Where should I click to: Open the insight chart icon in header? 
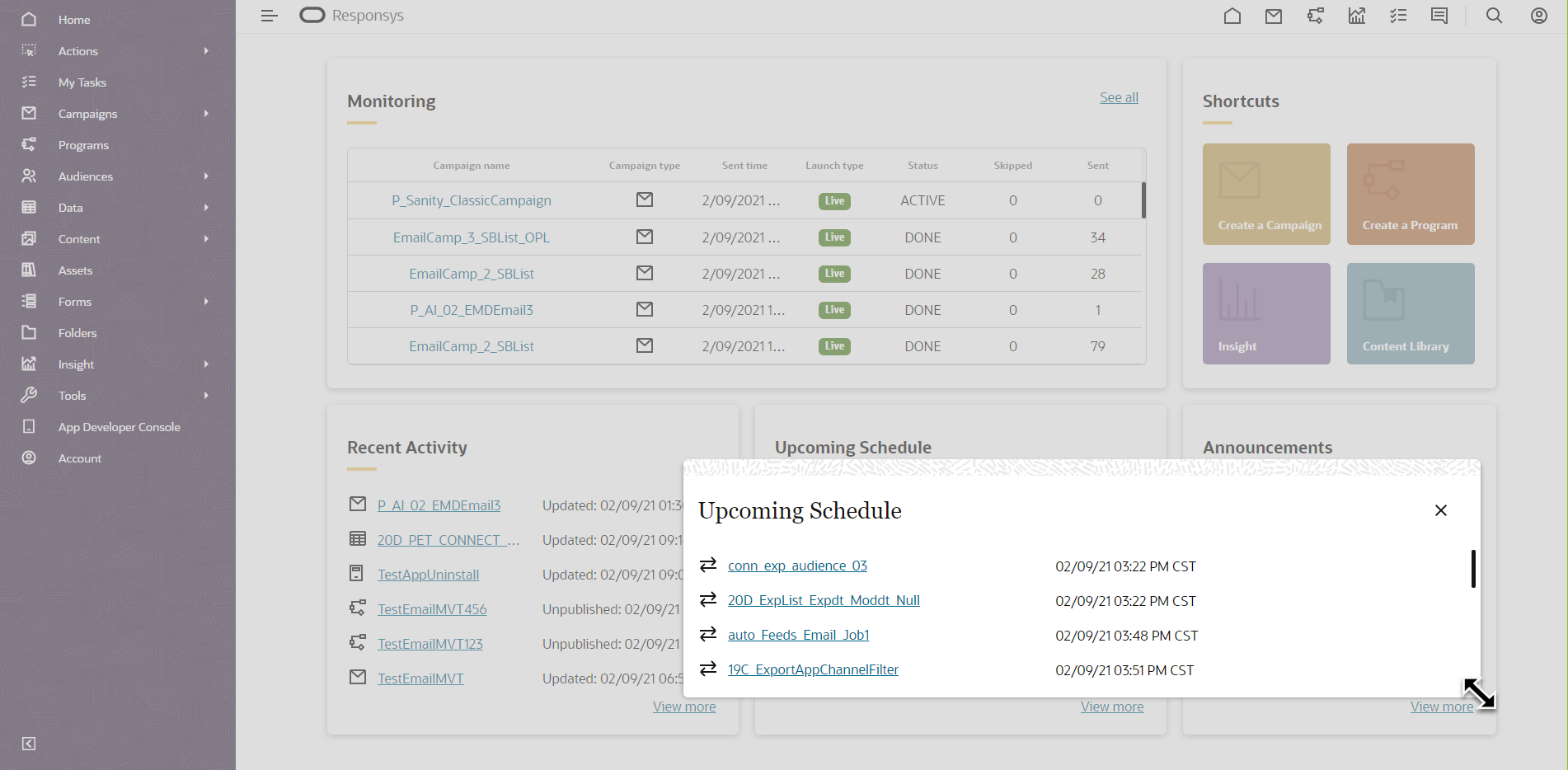click(x=1356, y=16)
